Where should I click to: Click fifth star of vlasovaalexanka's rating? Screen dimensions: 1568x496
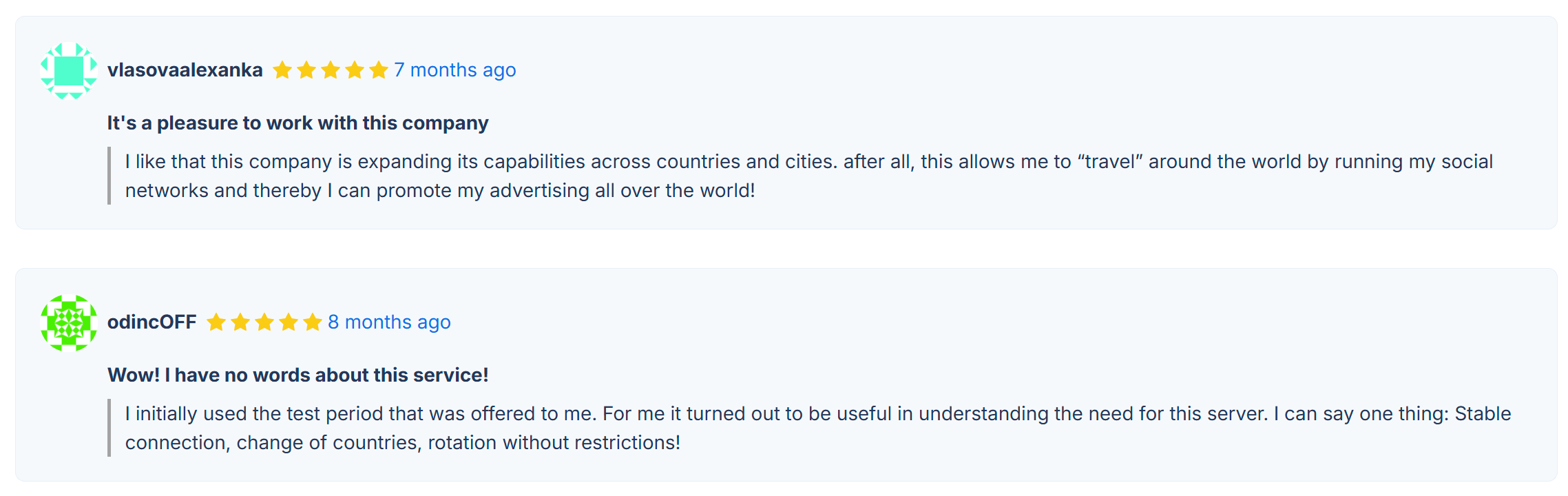pyautogui.click(x=379, y=70)
